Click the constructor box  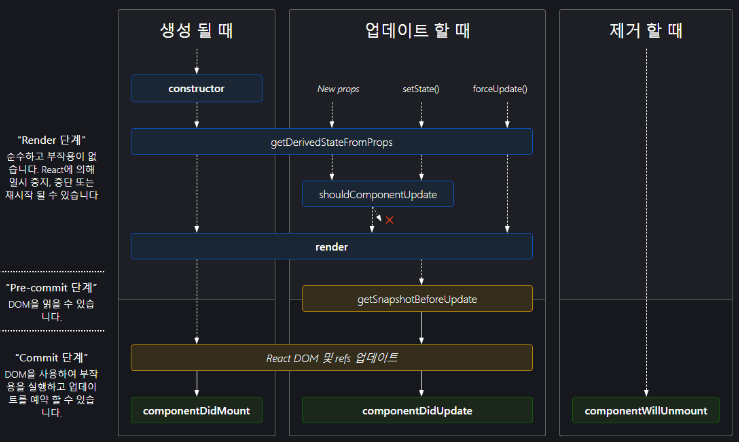[197, 88]
